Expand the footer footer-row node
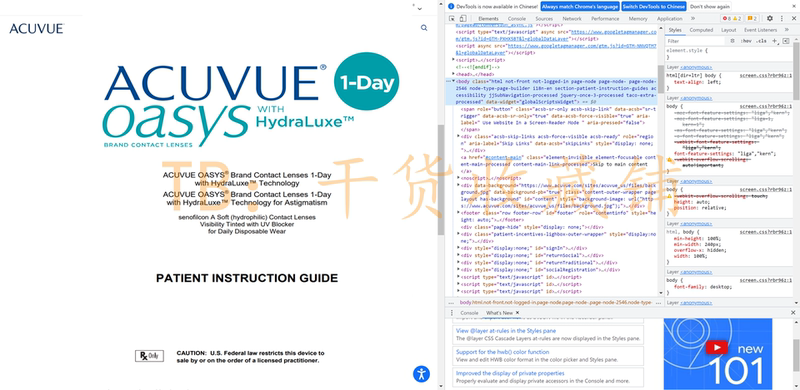Image resolution: width=800 pixels, height=390 pixels. (x=458, y=212)
